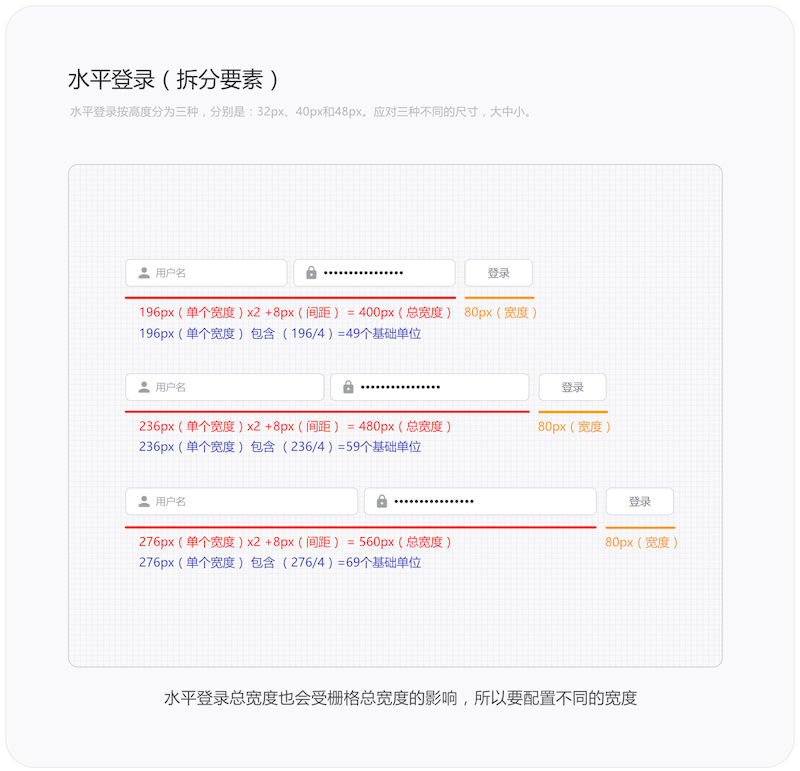Click the blue text '276/4）=69个基础单位'
The height and width of the screenshot is (771, 800).
point(356,563)
